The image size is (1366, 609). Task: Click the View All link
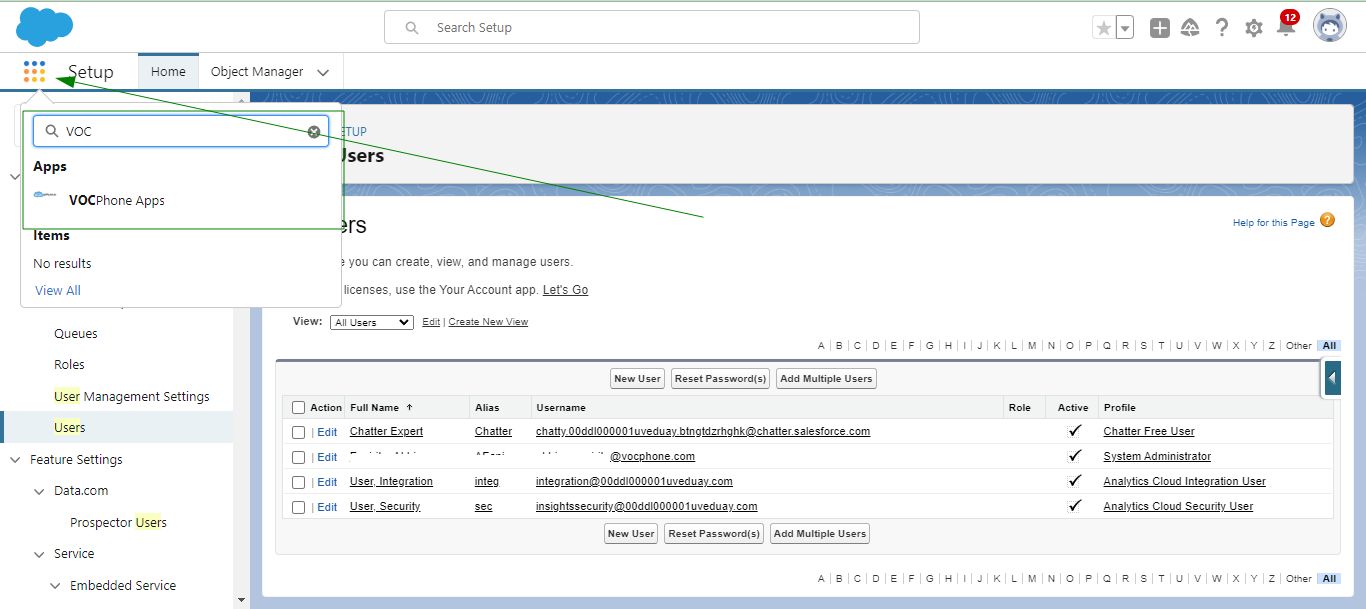[x=58, y=291]
